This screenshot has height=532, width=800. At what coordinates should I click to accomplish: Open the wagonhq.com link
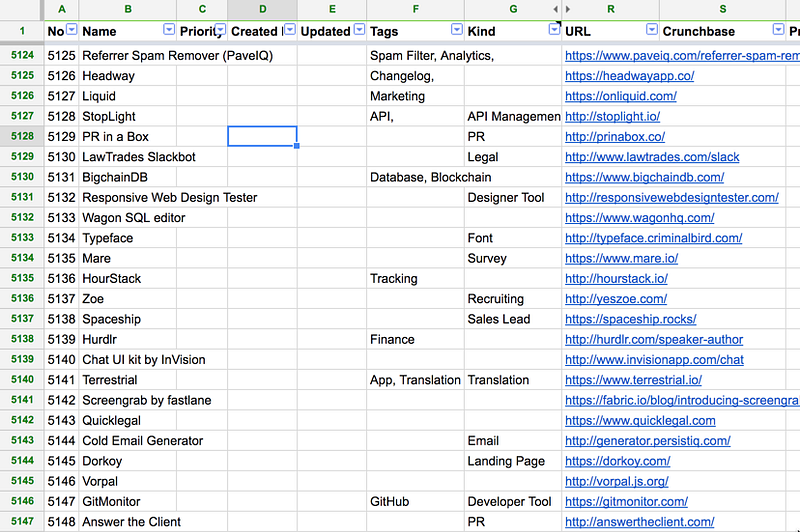pos(640,218)
